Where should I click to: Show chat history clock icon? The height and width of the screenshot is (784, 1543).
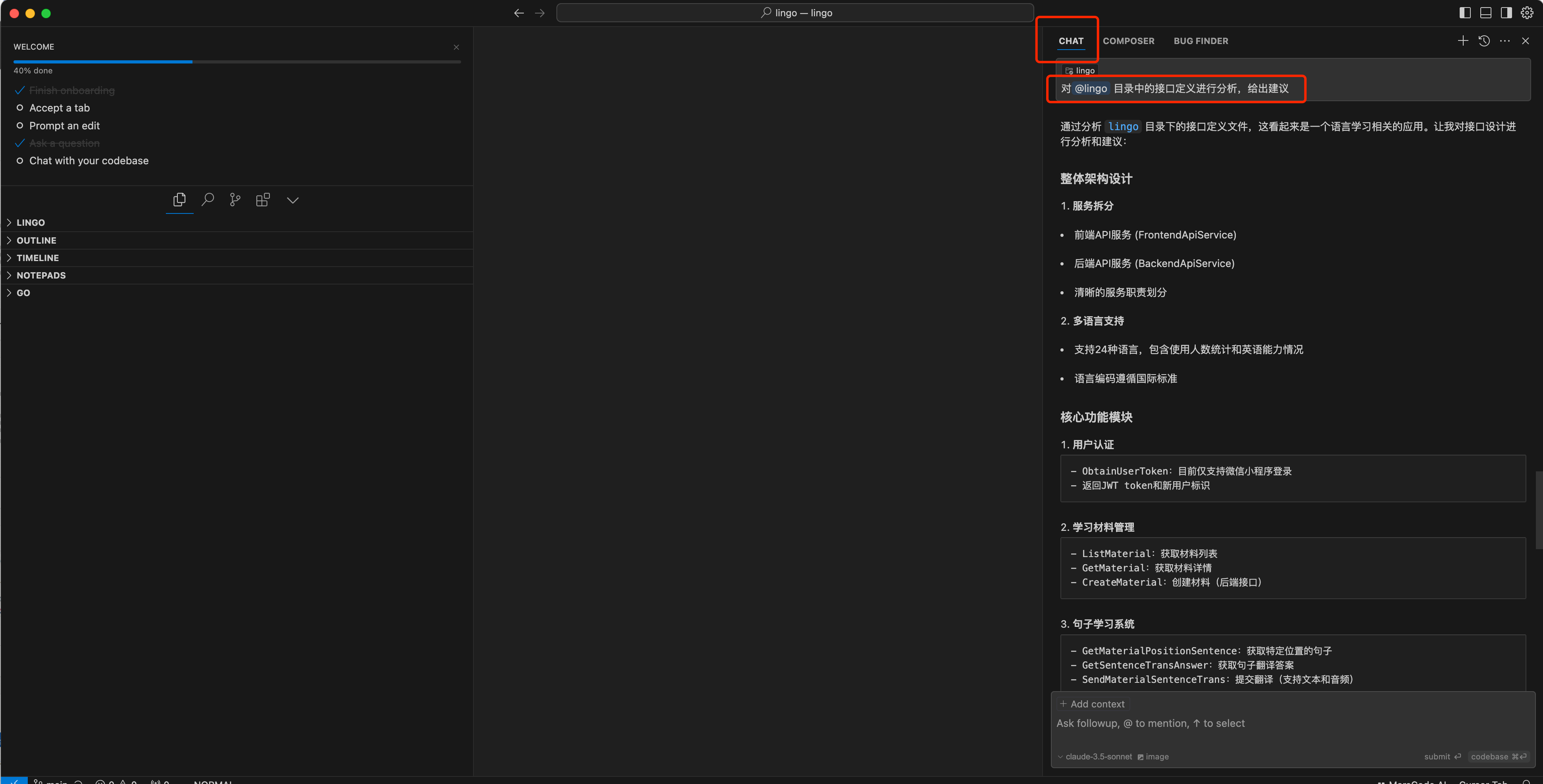(x=1484, y=41)
